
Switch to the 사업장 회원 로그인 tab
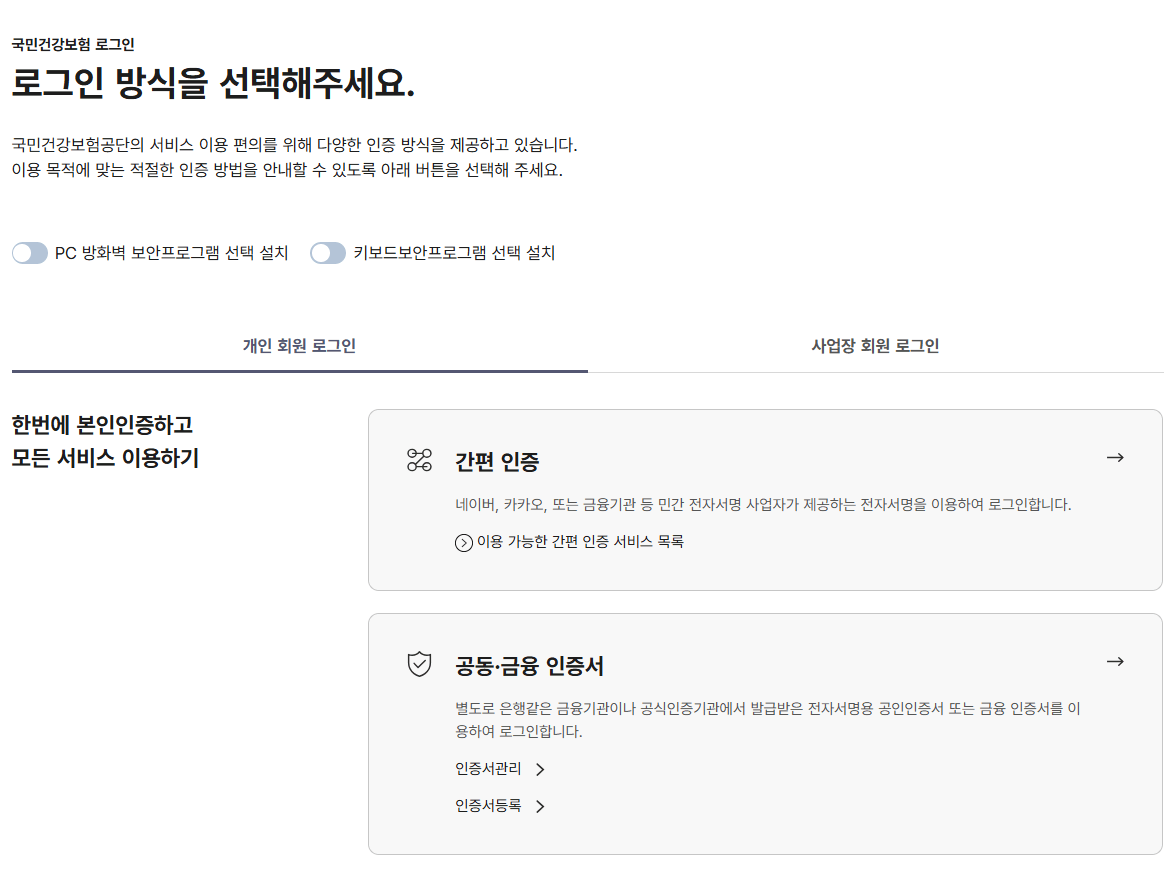coord(874,344)
